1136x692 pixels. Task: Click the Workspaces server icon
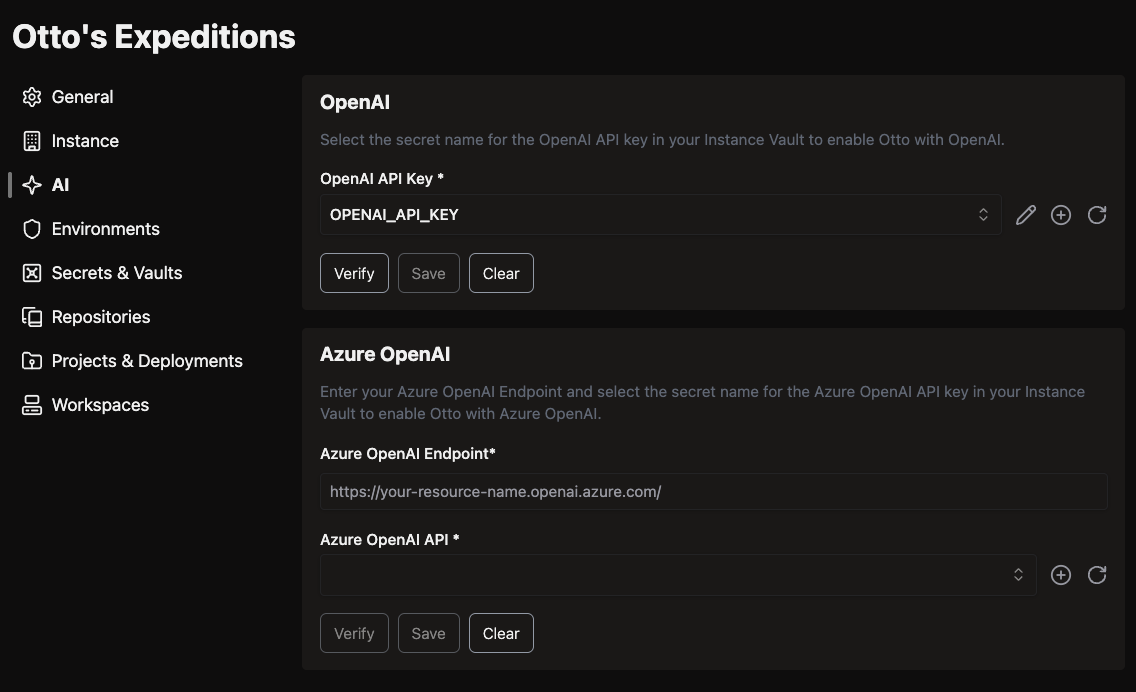click(32, 405)
